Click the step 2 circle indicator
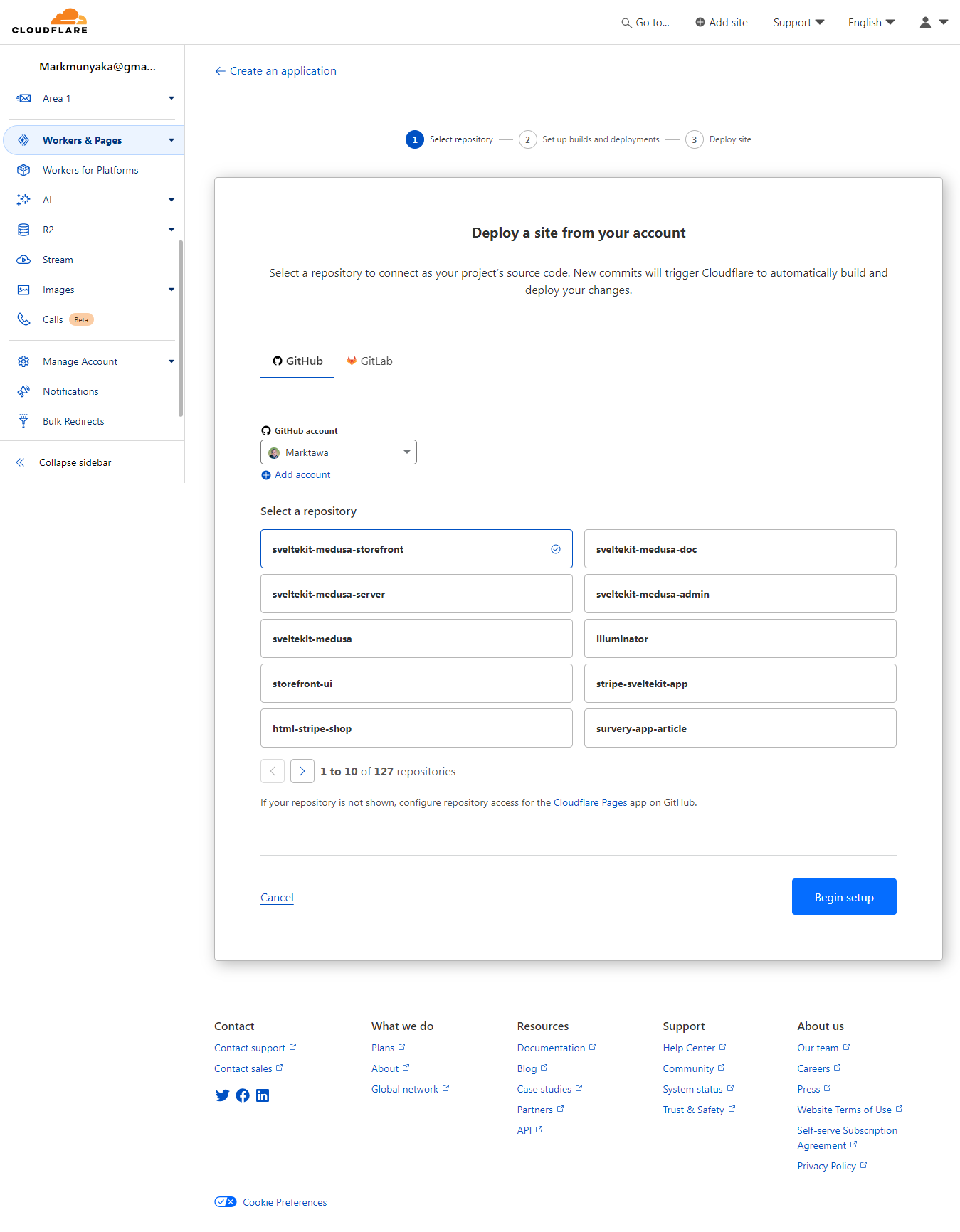 coord(527,139)
